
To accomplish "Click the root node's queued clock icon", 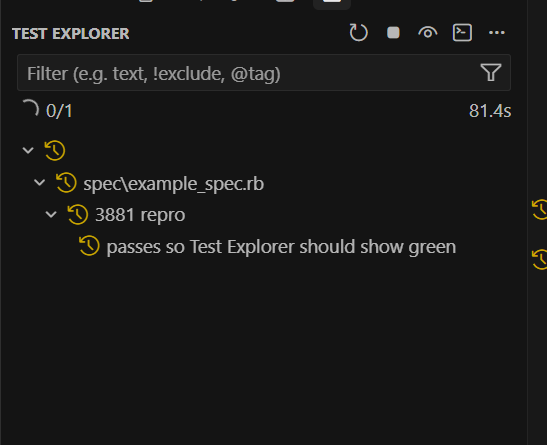I will pos(55,151).
